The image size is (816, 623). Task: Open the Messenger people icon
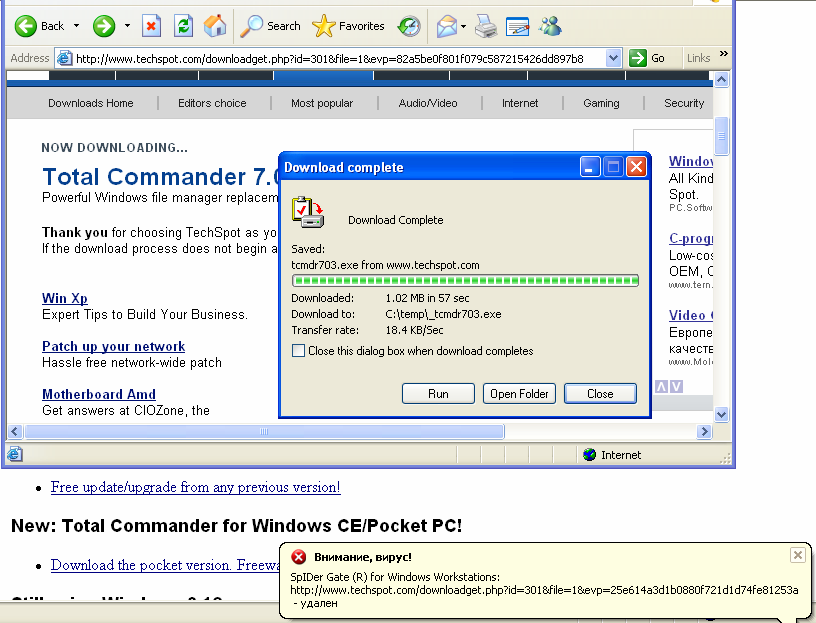click(x=550, y=26)
